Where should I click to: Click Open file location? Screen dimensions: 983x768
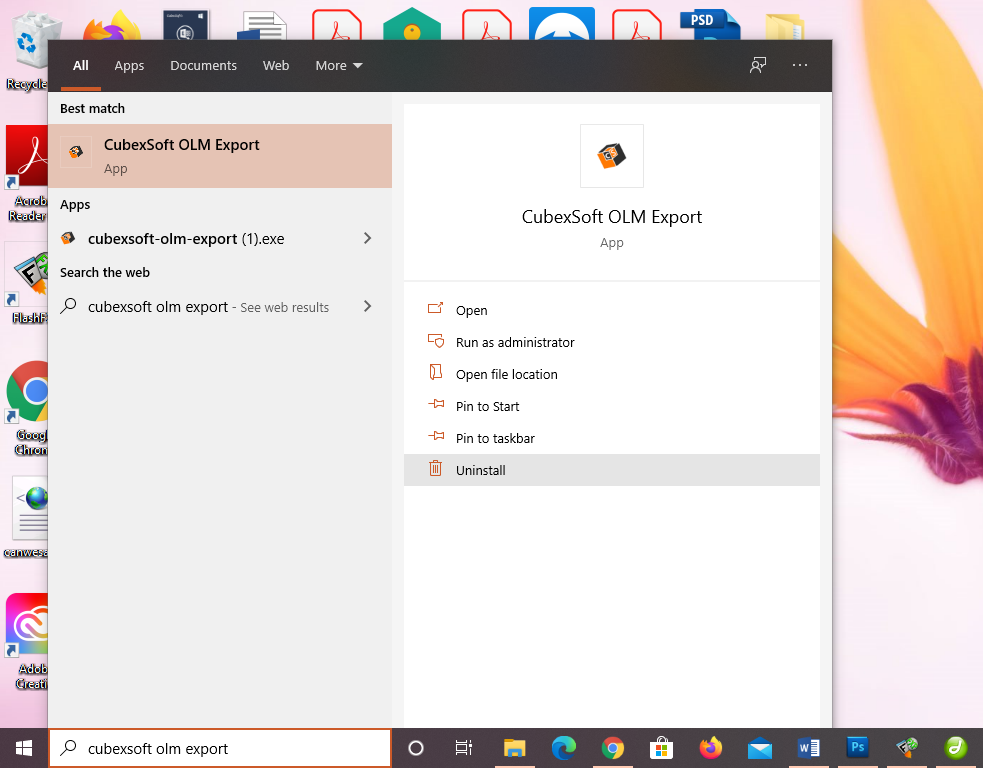[x=506, y=374]
